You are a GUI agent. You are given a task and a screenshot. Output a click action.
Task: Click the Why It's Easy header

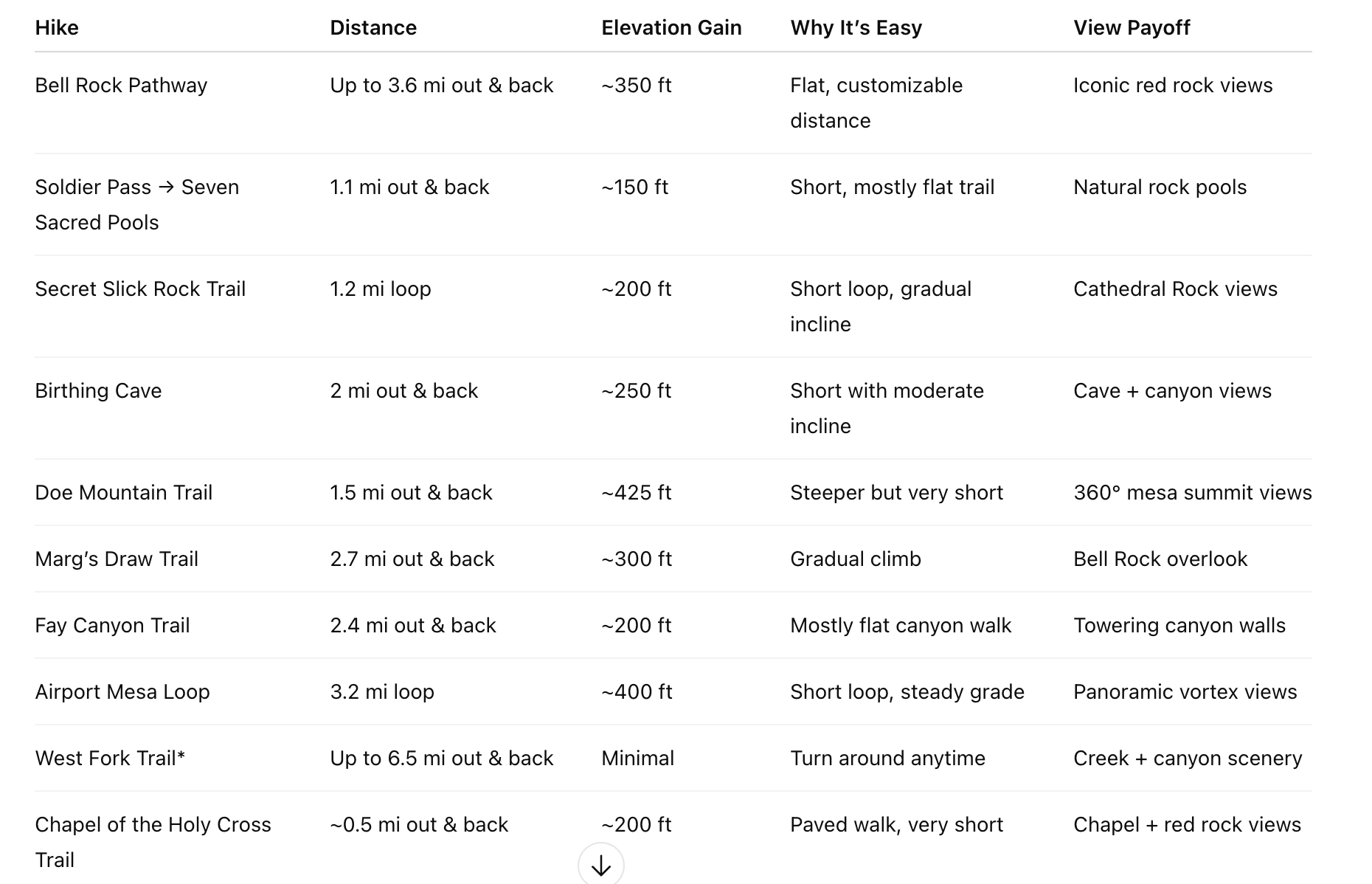click(856, 28)
